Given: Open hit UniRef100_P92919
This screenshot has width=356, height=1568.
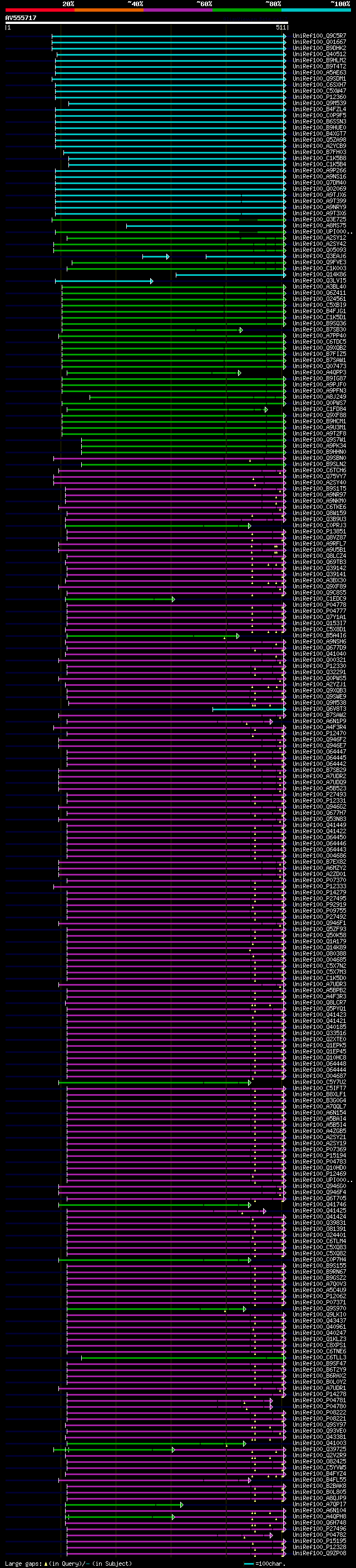Looking at the screenshot, I should click(x=319, y=904).
